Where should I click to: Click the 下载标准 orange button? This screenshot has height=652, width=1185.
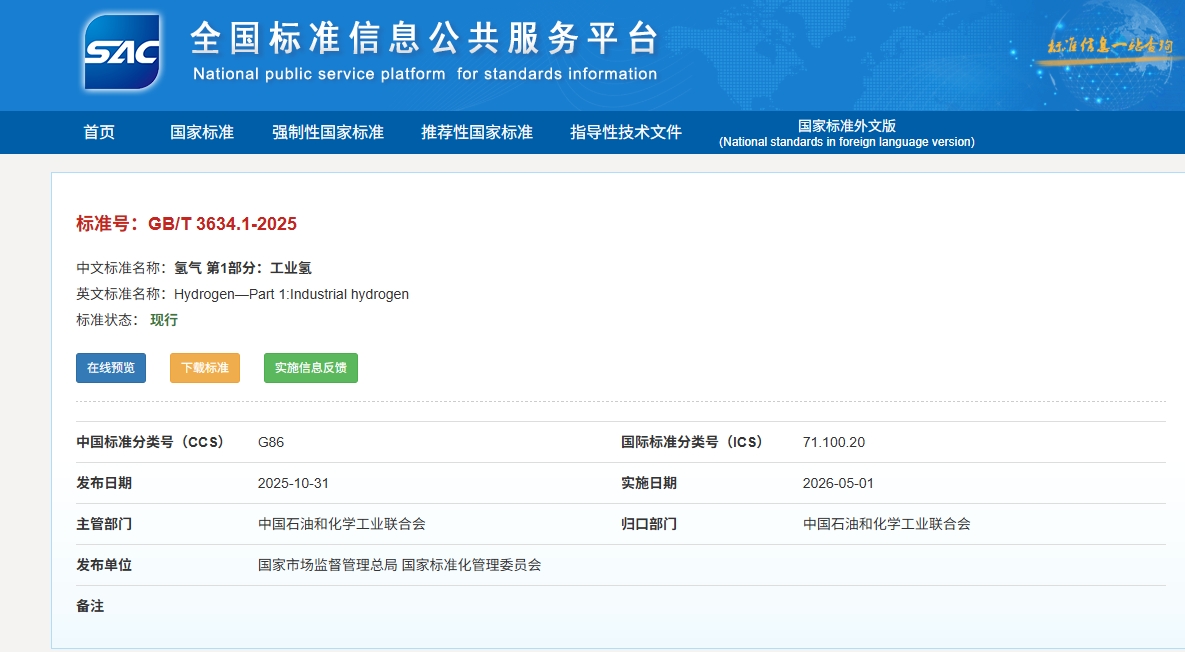(205, 368)
